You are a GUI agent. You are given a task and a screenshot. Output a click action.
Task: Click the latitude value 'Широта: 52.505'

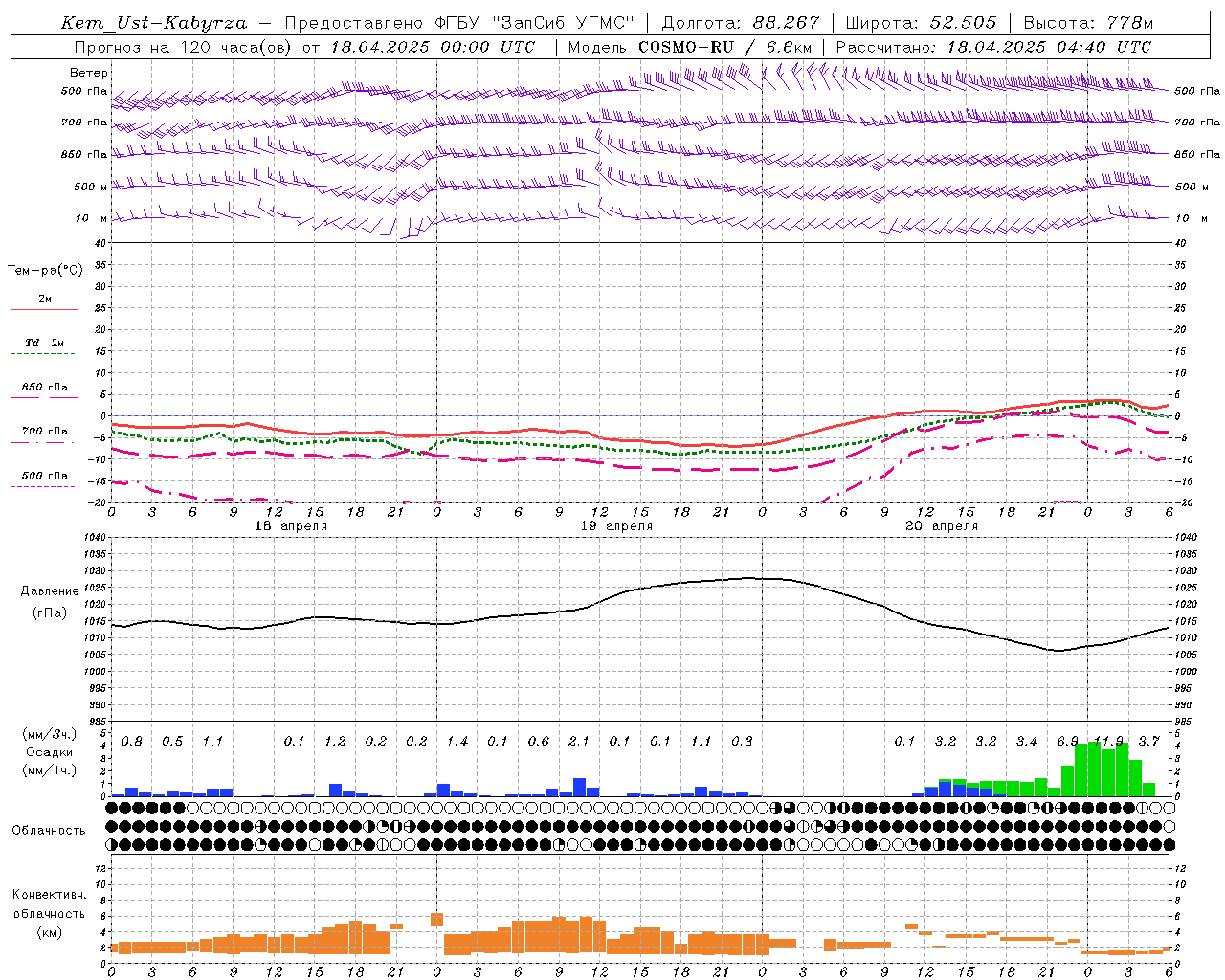(x=921, y=23)
